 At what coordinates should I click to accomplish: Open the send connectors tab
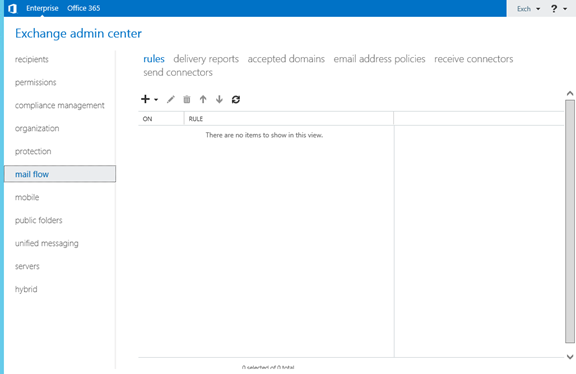click(x=178, y=72)
